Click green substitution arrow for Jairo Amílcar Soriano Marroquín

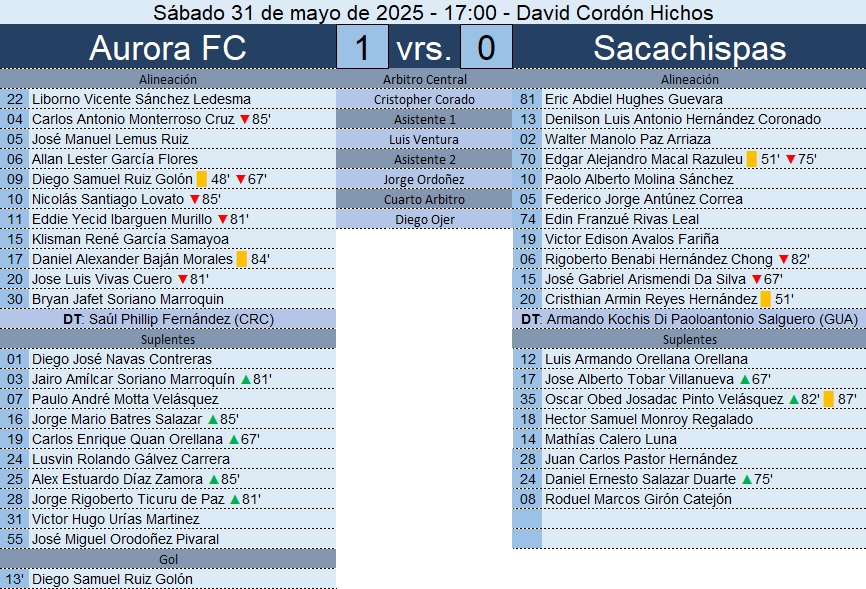click(x=245, y=379)
